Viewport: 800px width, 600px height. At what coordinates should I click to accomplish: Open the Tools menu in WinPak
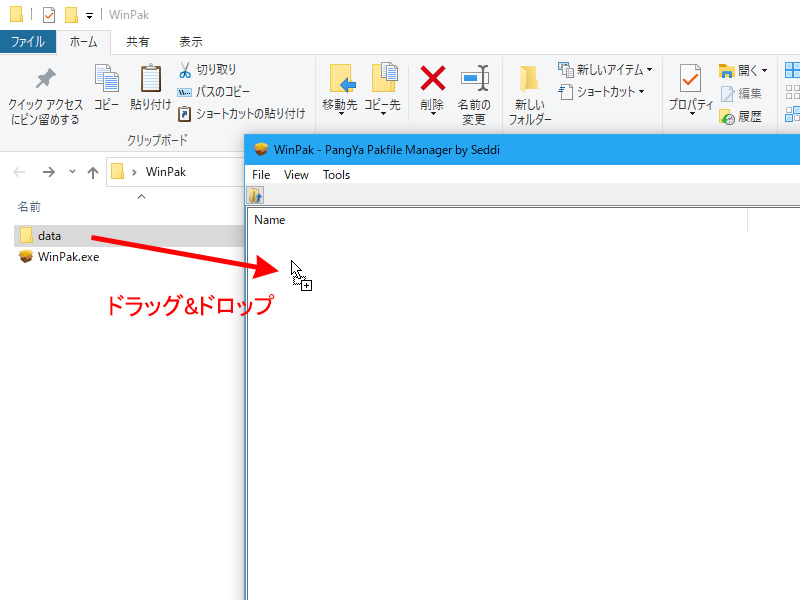[x=336, y=175]
